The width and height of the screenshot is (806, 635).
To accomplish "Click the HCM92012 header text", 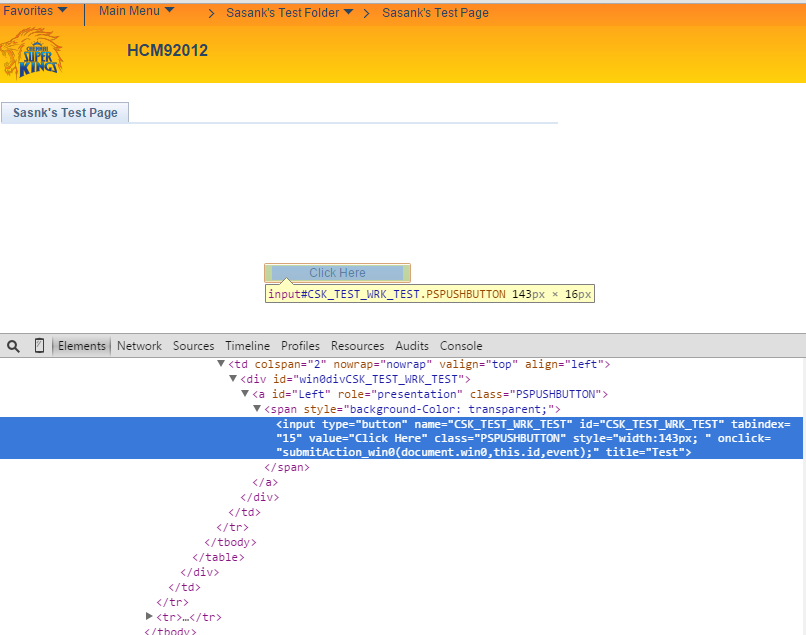I will pos(168,50).
